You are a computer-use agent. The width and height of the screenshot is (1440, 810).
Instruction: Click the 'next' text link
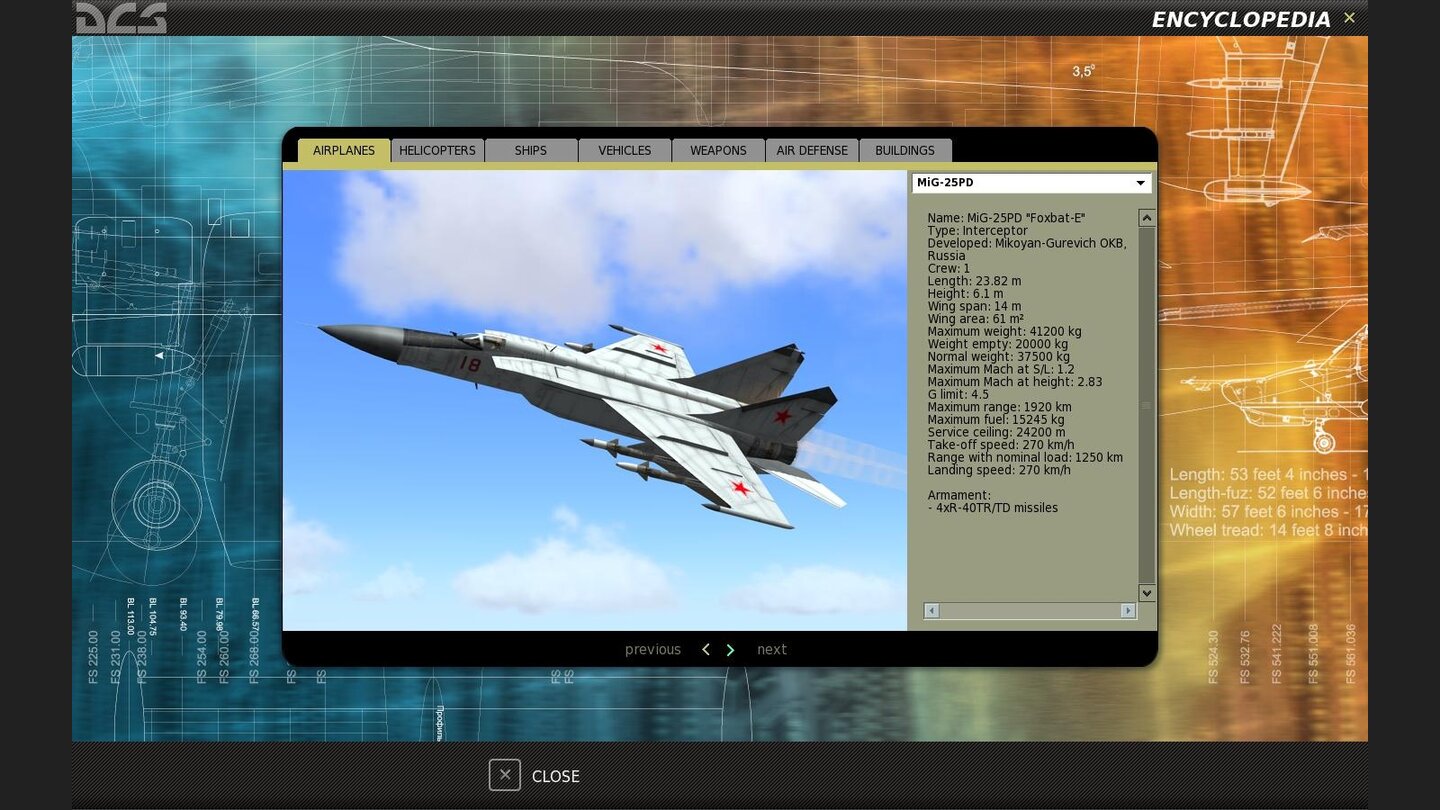coord(772,650)
